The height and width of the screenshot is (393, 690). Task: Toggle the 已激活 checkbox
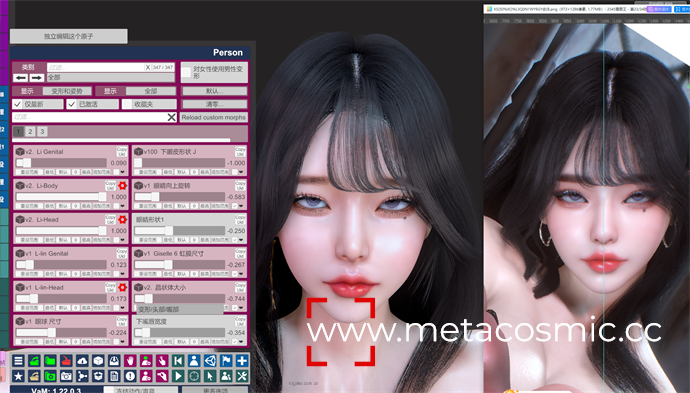coord(72,104)
